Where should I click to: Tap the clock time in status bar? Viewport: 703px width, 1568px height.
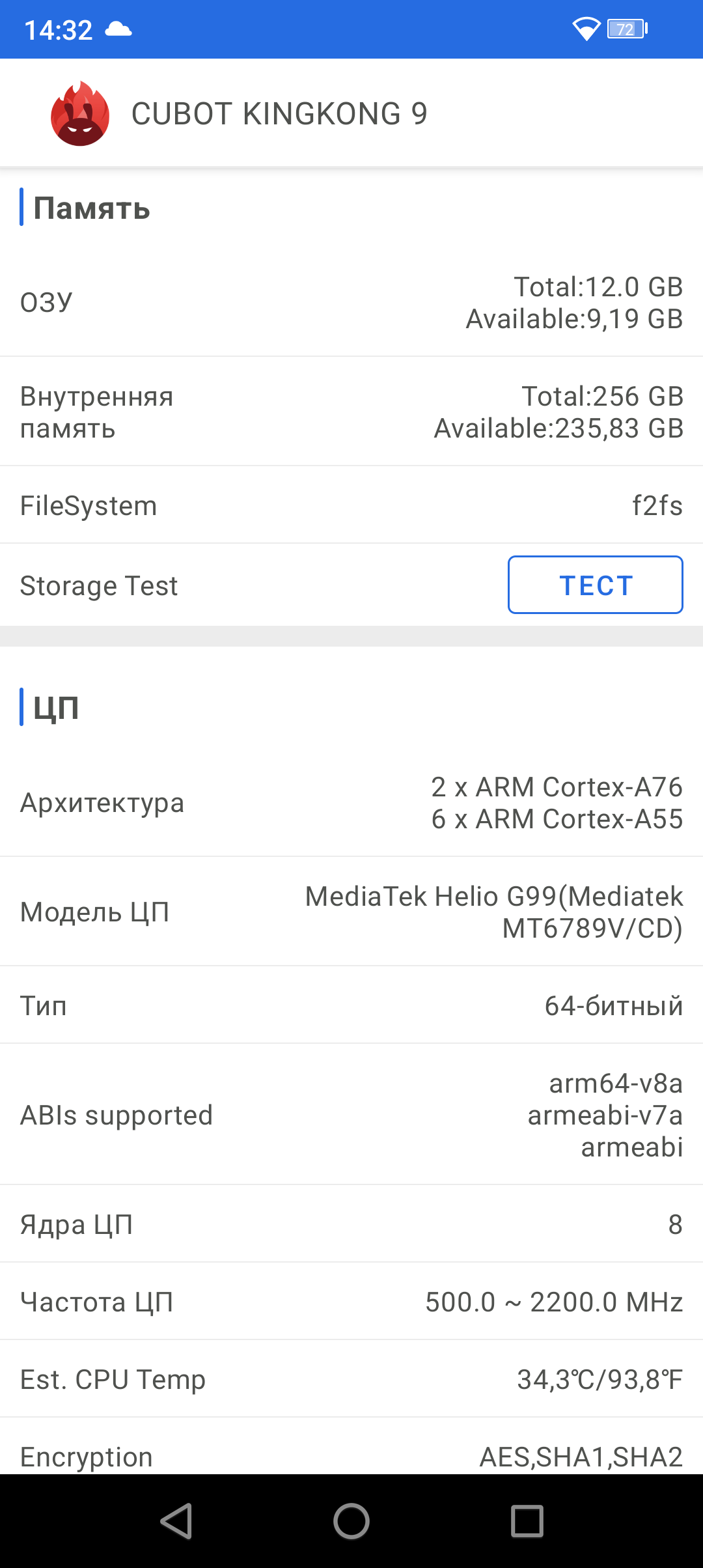coord(59,30)
